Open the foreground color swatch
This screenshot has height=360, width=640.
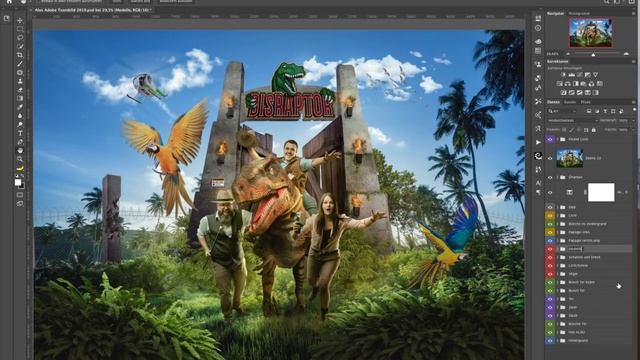pos(18,182)
